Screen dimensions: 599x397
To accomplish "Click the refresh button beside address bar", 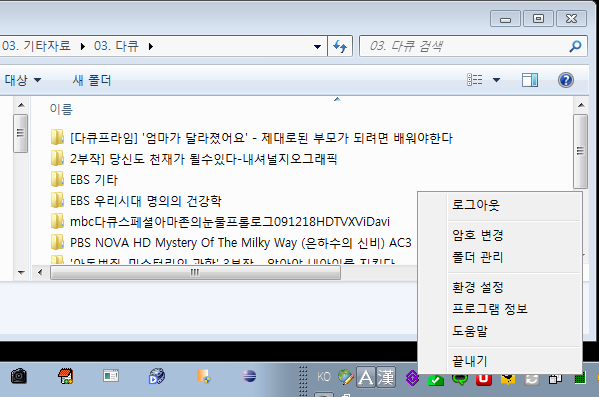I will 340,46.
